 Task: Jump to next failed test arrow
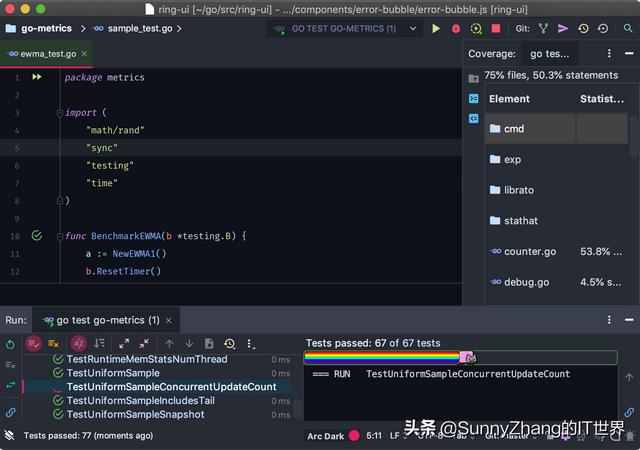[189, 344]
